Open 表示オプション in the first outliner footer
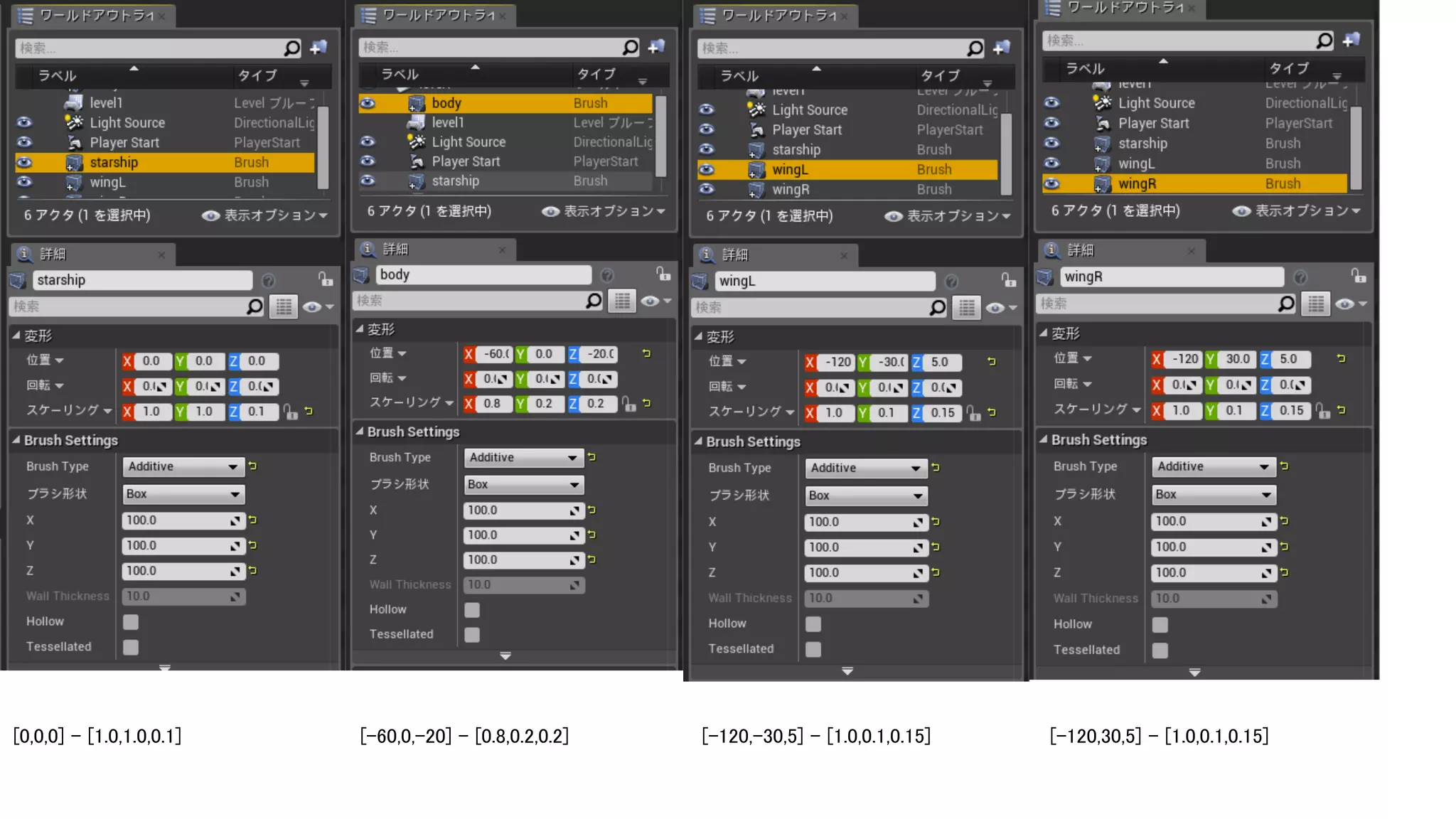 pyautogui.click(x=265, y=215)
